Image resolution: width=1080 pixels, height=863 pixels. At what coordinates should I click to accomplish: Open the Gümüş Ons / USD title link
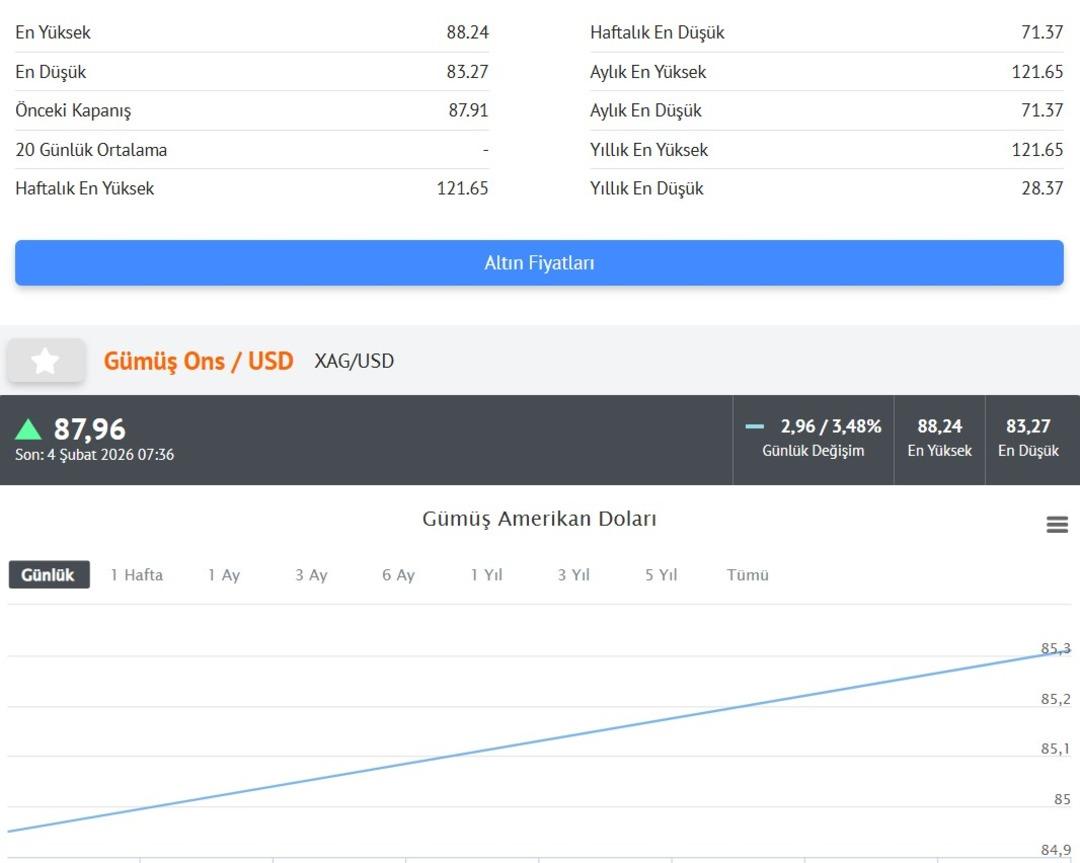[x=198, y=361]
